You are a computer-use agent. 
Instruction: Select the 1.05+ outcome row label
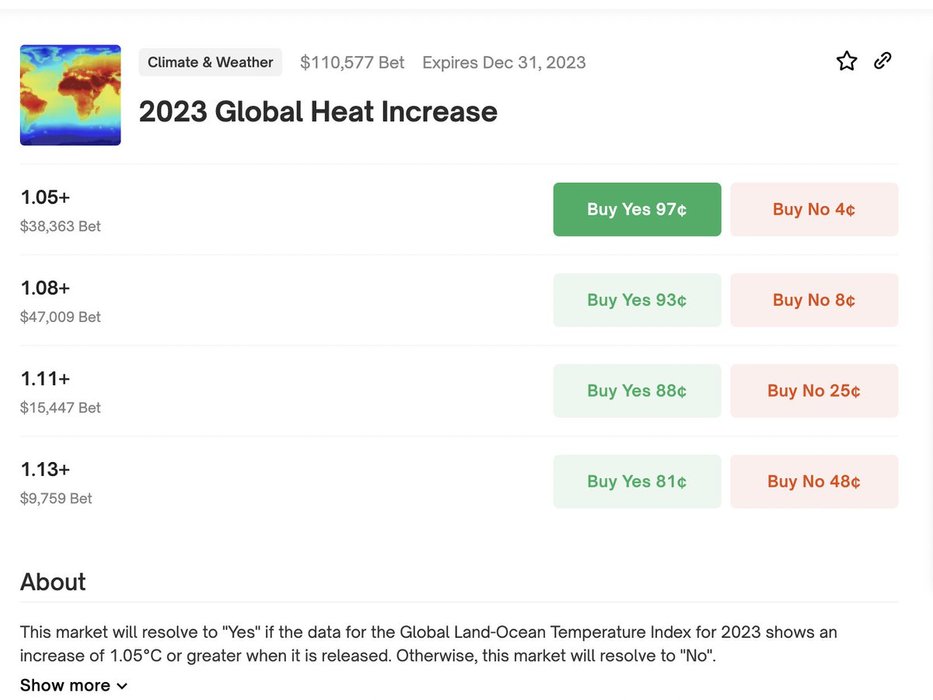click(x=45, y=197)
